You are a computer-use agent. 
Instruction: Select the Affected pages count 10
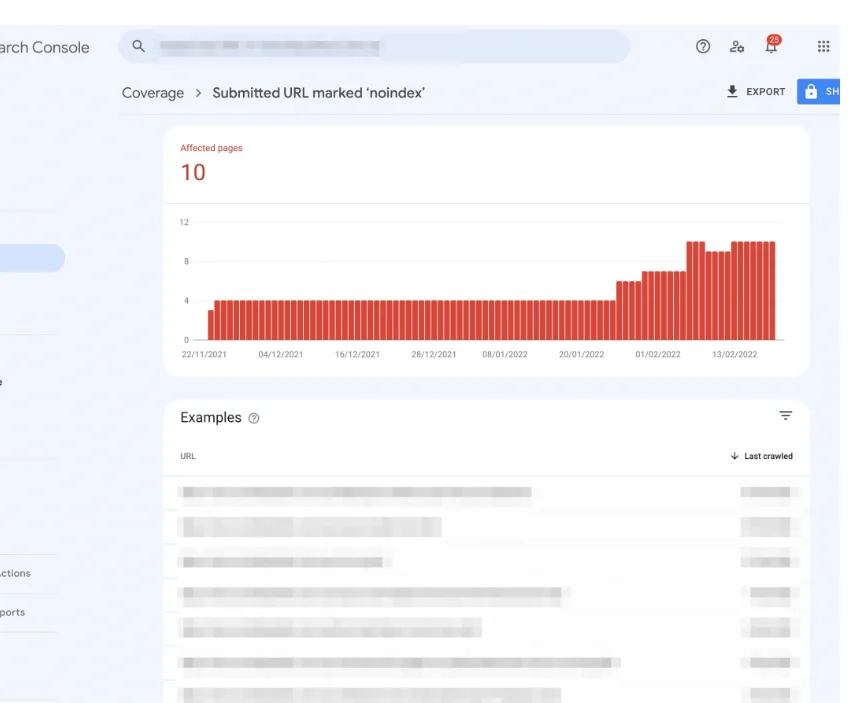click(x=193, y=173)
